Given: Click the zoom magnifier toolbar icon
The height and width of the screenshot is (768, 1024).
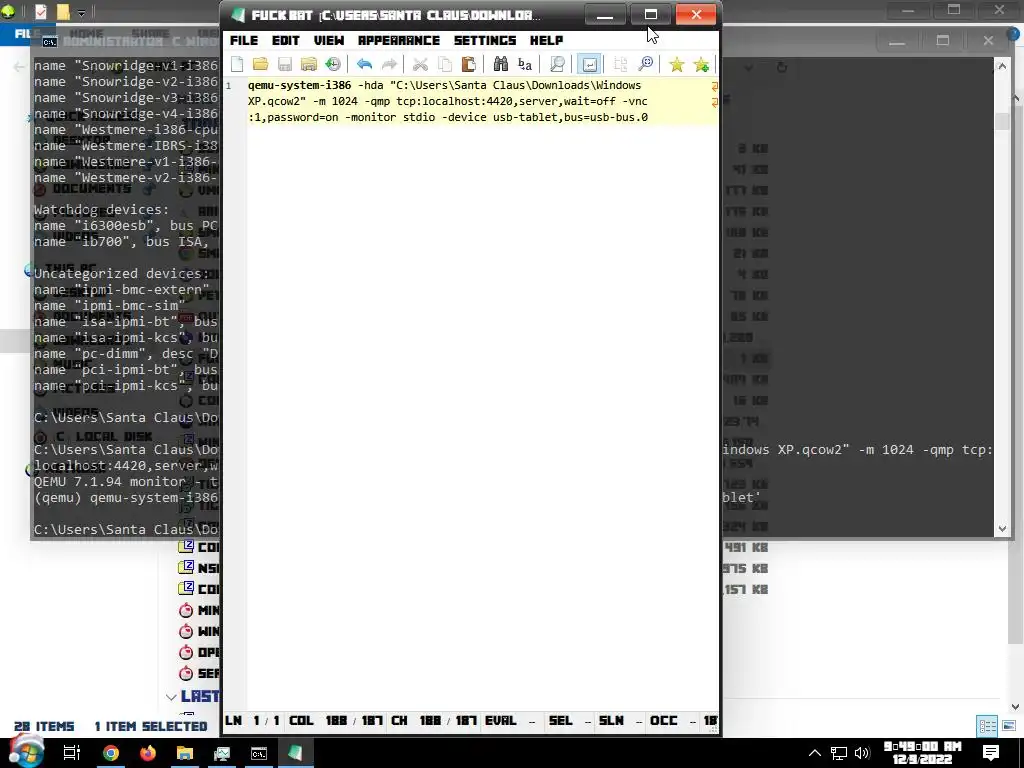Looking at the screenshot, I should pos(645,64).
